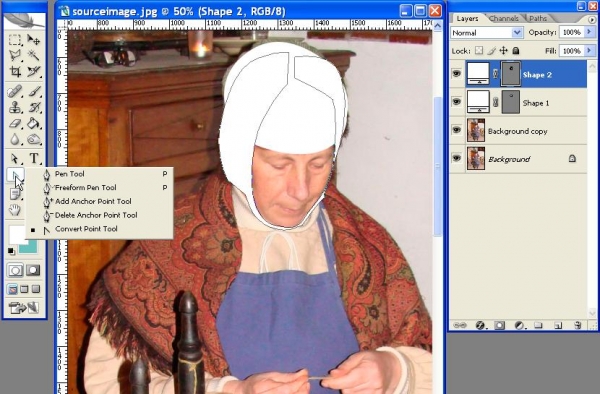Image resolution: width=600 pixels, height=394 pixels.
Task: Select the Paint Bucket tool
Action: click(34, 124)
